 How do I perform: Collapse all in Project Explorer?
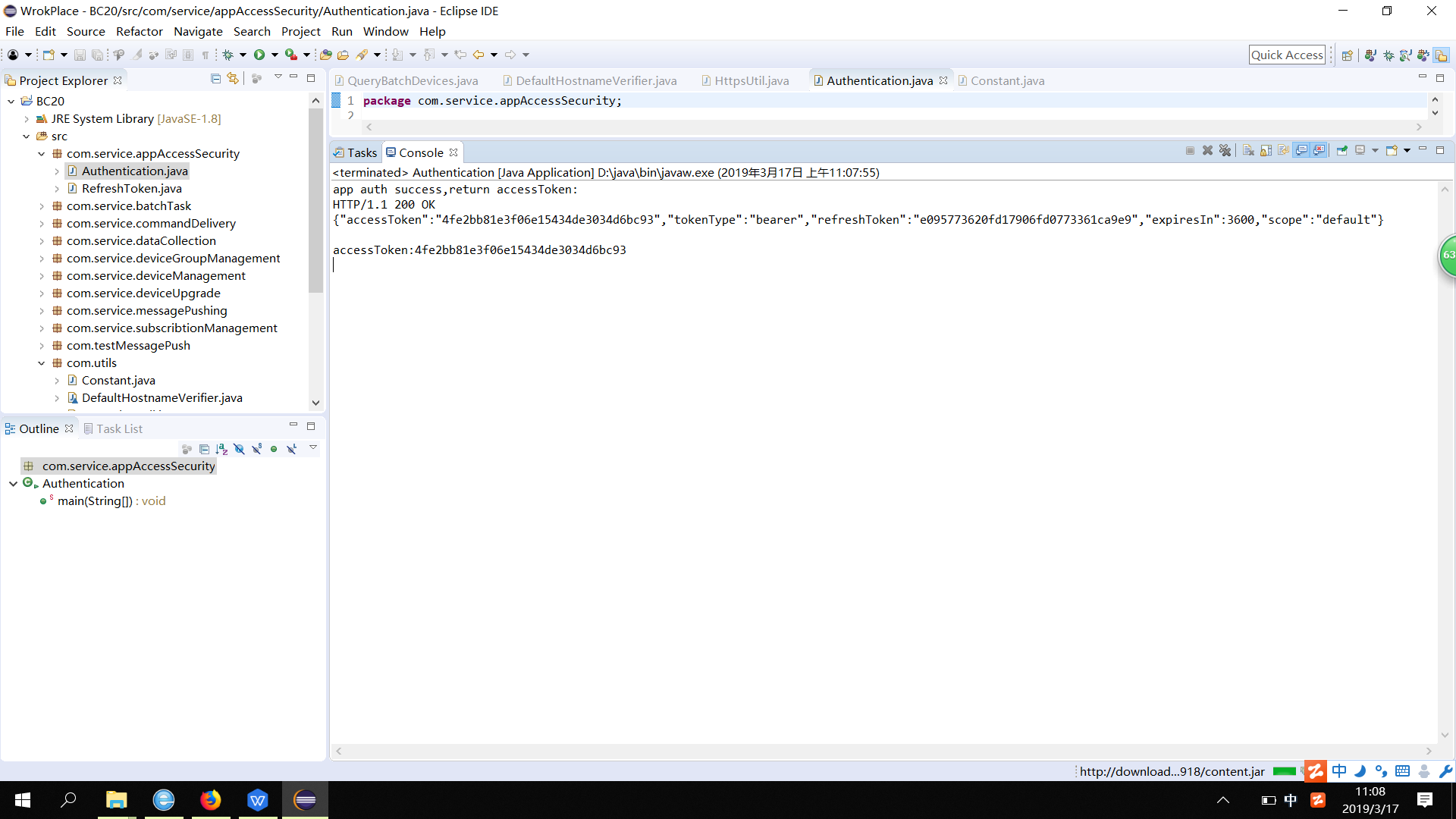215,79
